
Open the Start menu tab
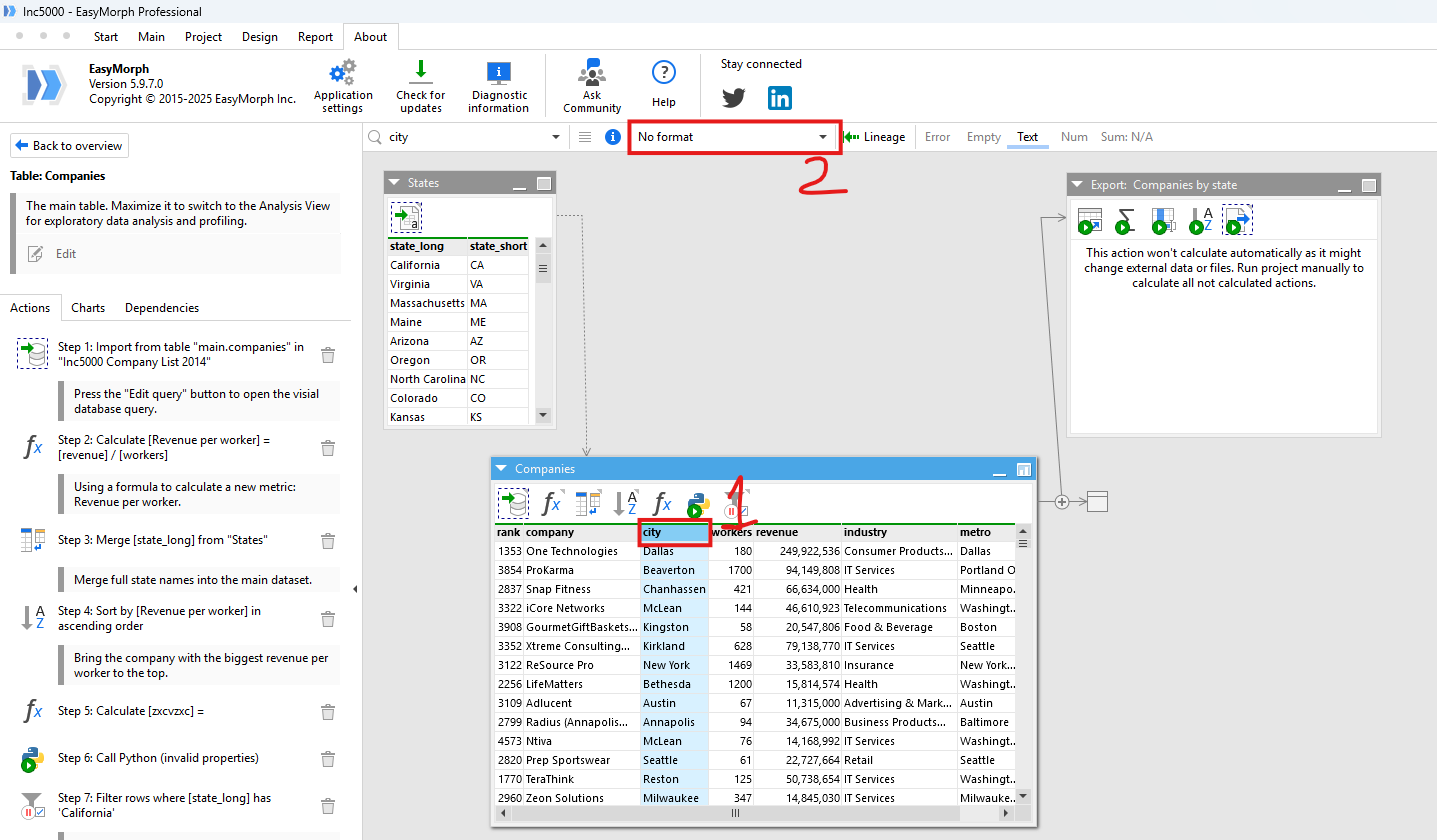coord(106,37)
